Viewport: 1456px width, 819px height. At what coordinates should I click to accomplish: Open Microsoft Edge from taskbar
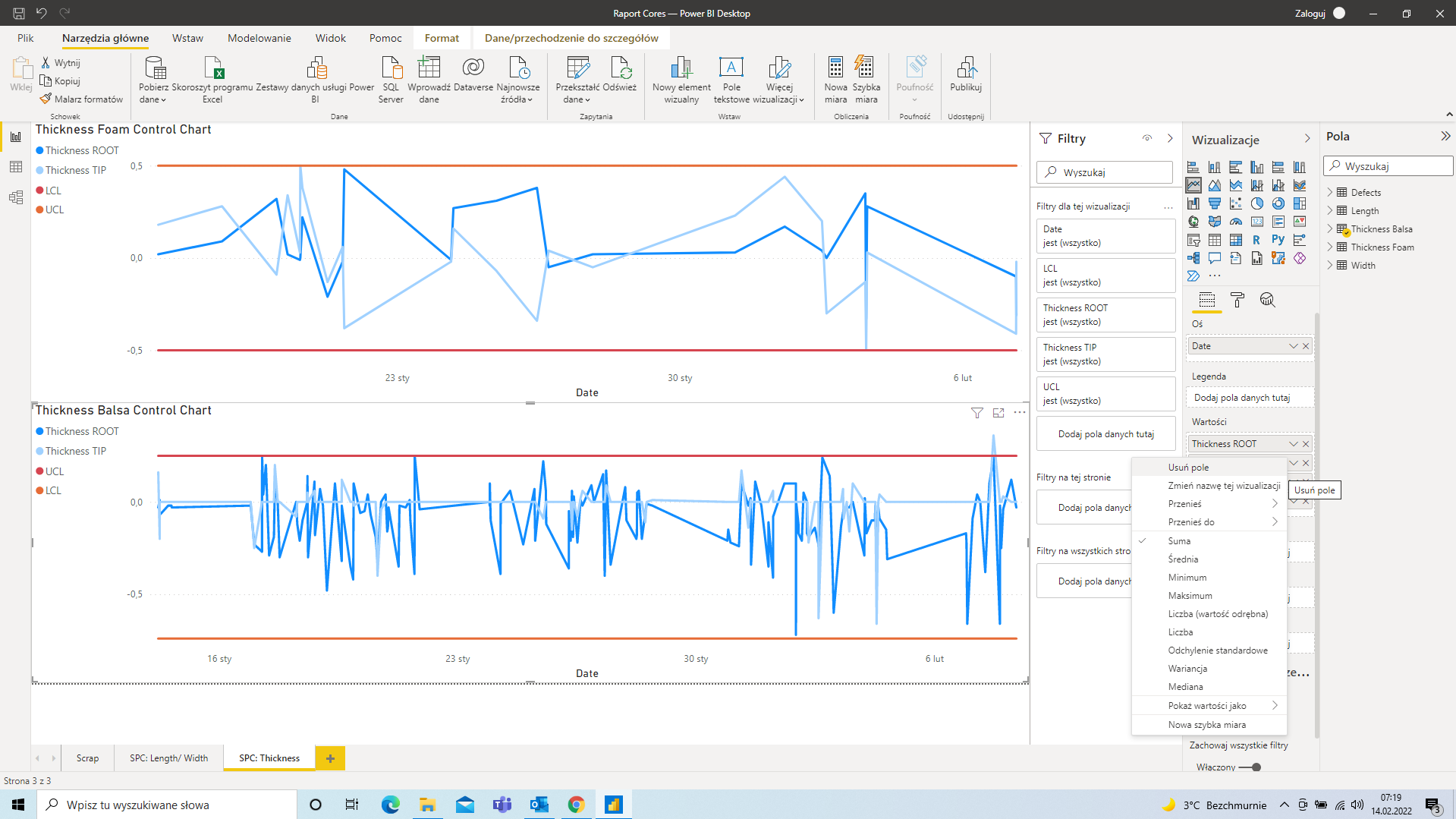coord(391,805)
